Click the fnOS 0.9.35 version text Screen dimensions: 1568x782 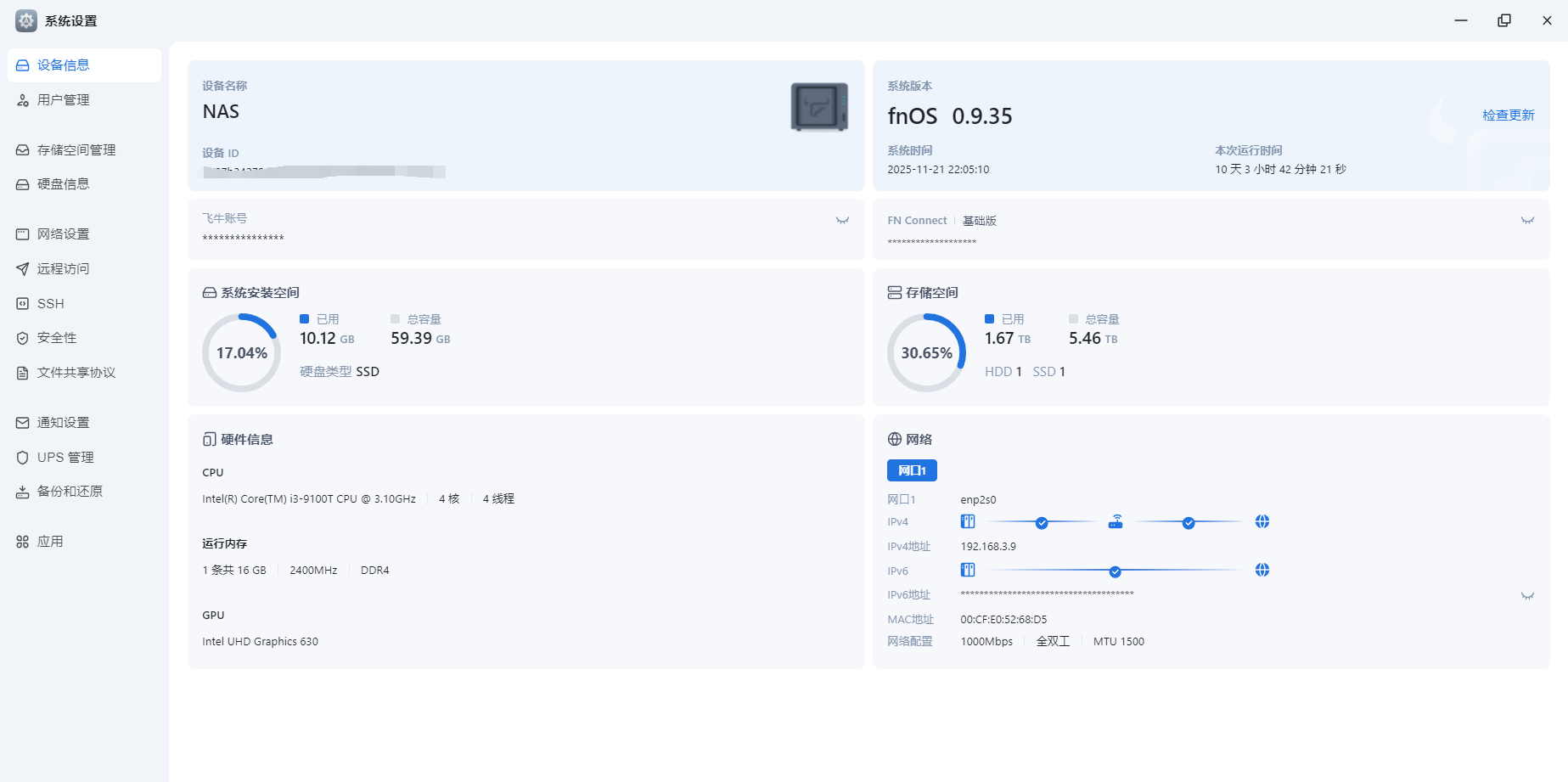tap(950, 116)
